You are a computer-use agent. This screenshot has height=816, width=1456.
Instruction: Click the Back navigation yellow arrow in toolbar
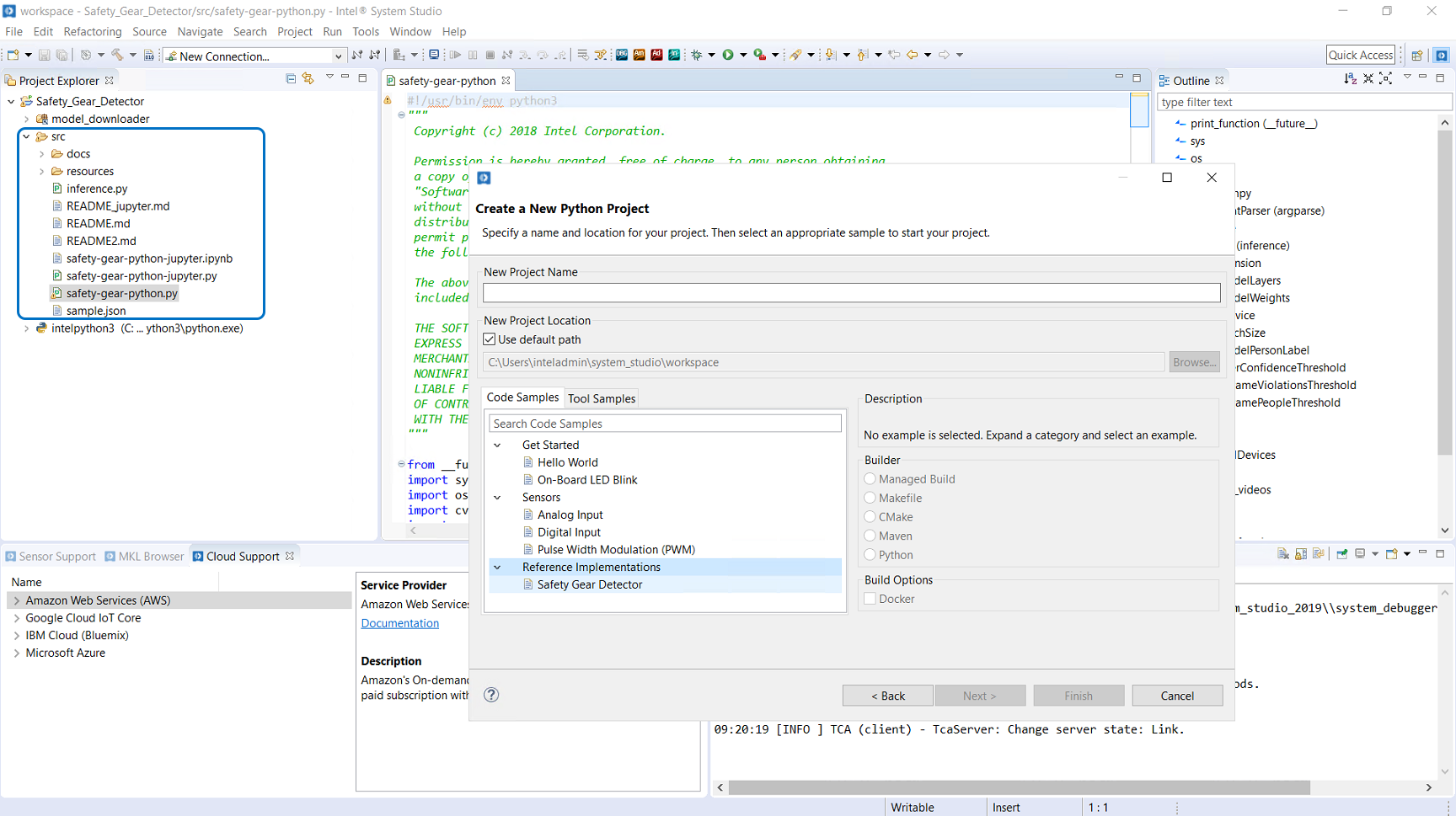click(912, 56)
